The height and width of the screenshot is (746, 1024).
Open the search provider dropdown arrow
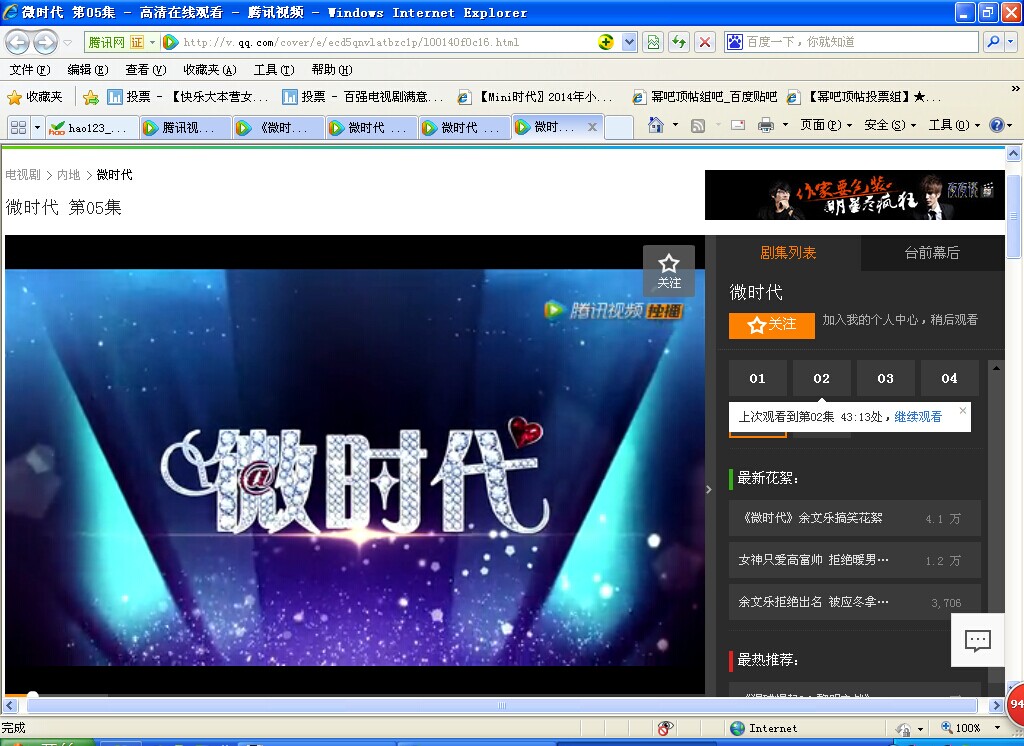(1010, 42)
